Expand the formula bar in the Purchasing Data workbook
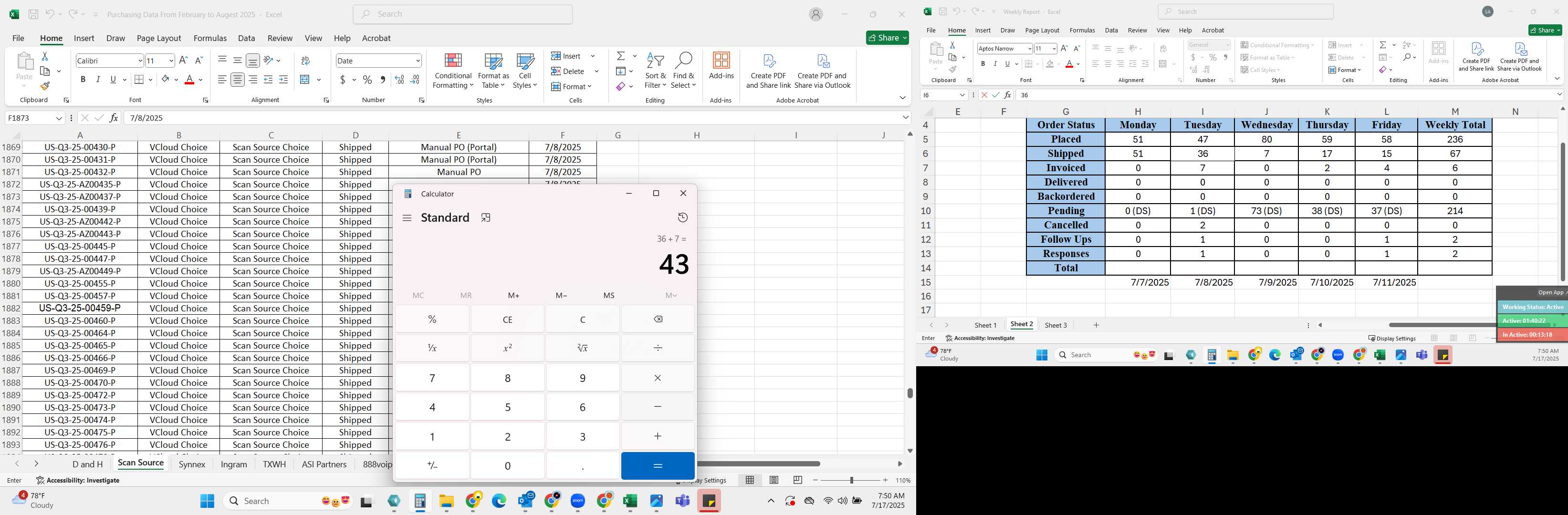The width and height of the screenshot is (1568, 515). tap(905, 118)
